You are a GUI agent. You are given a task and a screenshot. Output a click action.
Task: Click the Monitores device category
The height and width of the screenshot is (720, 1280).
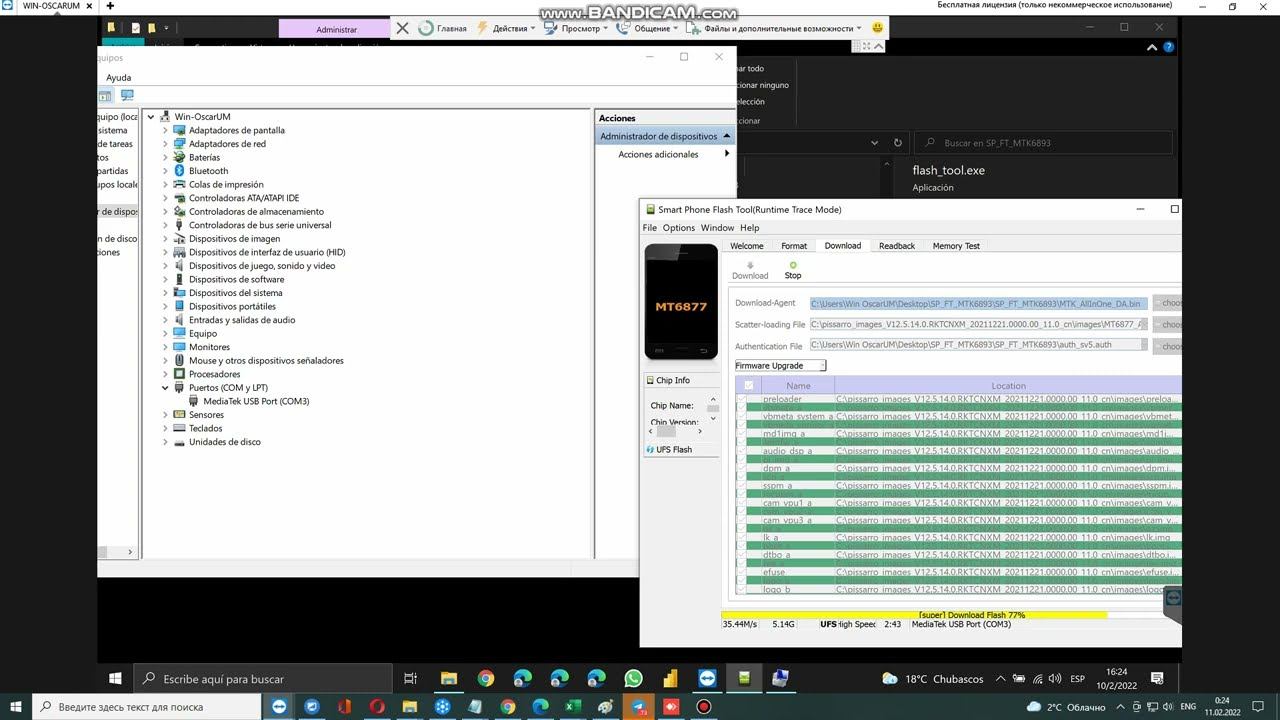pos(209,347)
